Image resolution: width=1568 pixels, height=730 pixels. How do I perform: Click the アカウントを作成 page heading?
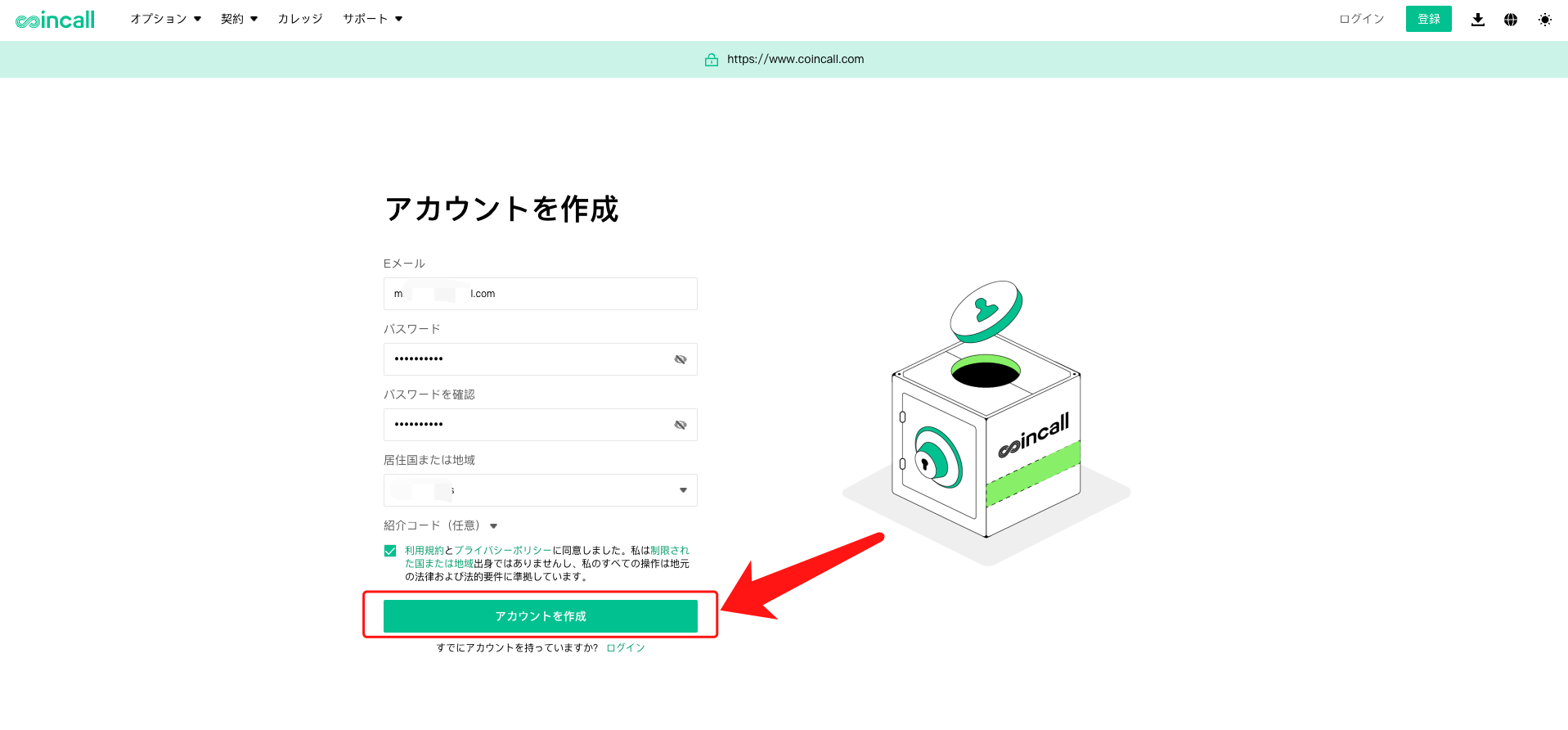pos(501,209)
